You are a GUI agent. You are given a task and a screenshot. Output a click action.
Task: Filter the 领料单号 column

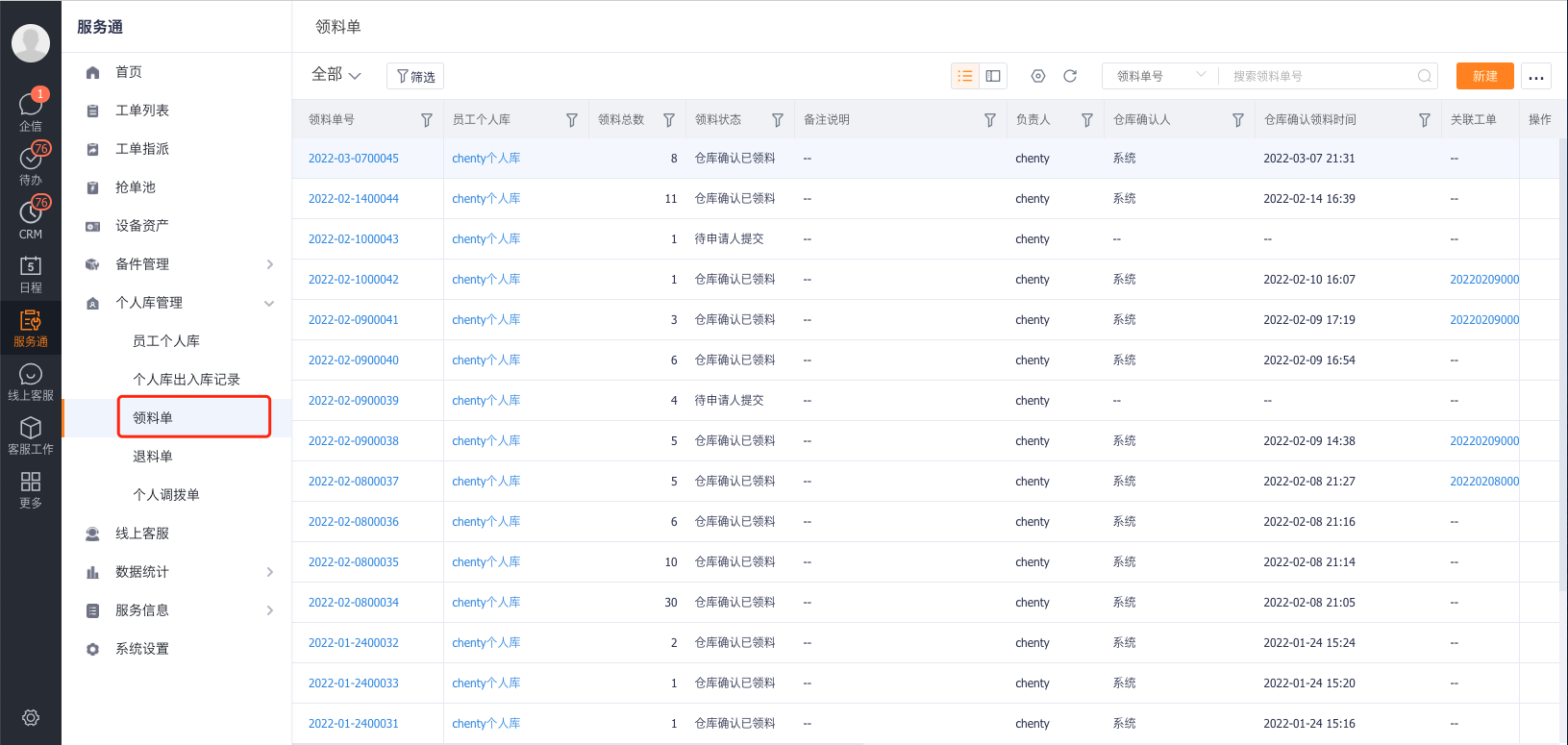427,120
